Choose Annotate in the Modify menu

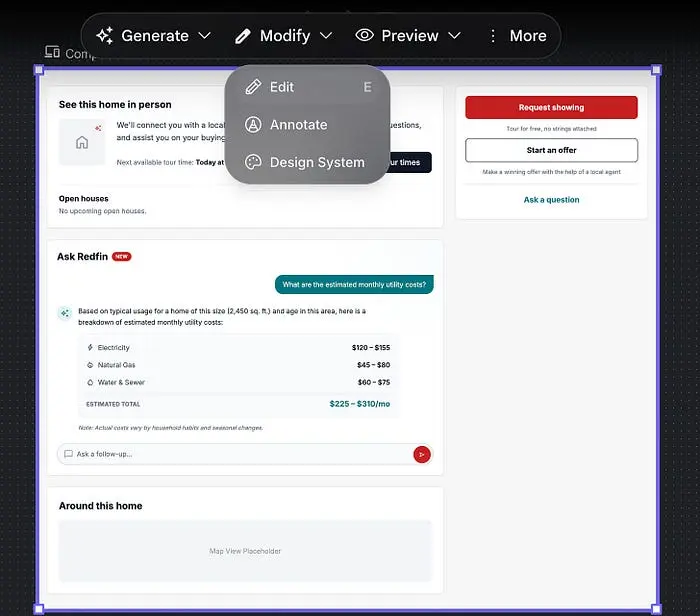[298, 125]
